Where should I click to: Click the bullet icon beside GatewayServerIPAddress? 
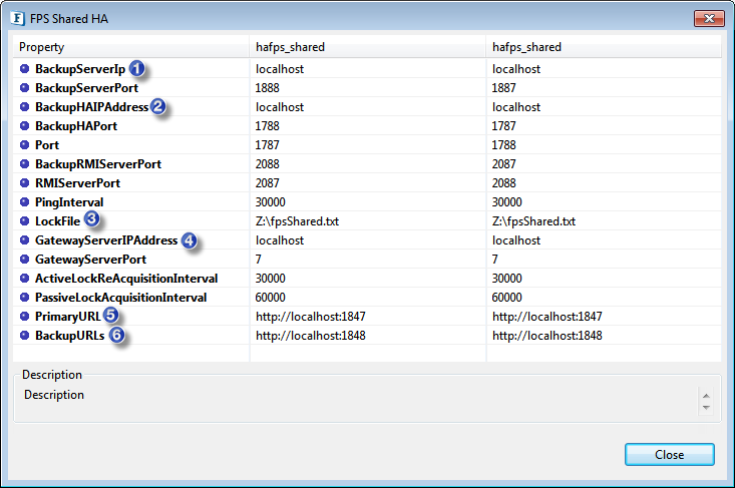24,240
